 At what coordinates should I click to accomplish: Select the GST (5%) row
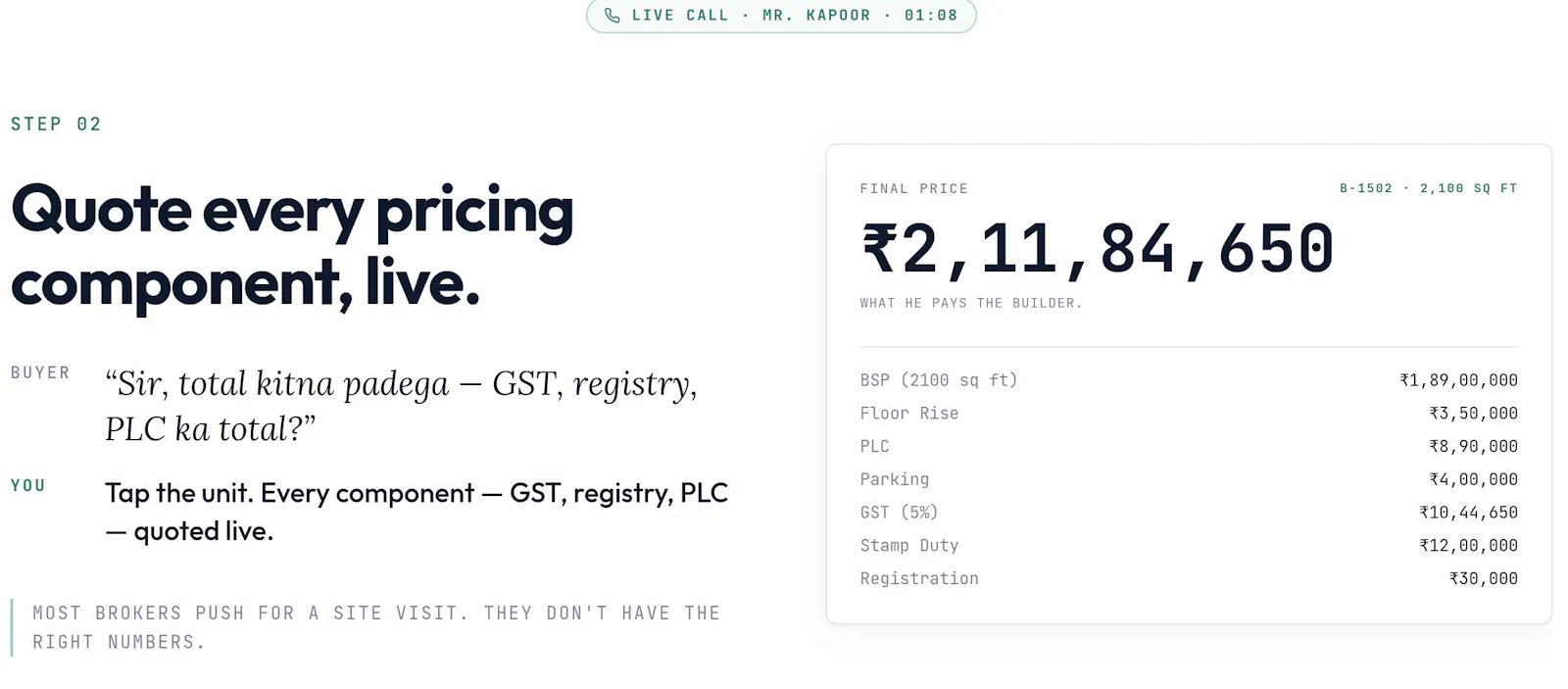(x=1189, y=513)
